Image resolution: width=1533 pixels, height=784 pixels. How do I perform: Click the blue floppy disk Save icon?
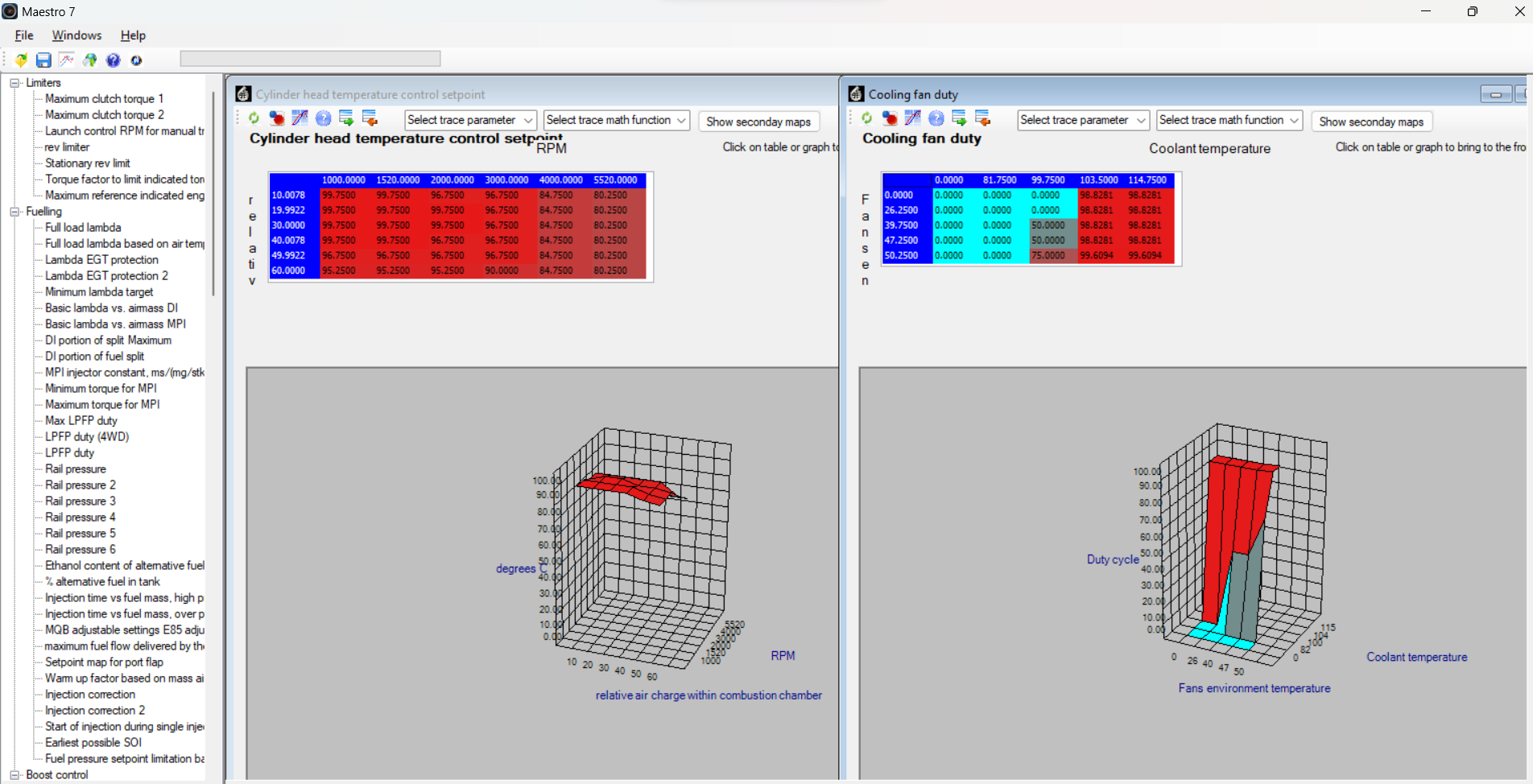point(43,60)
